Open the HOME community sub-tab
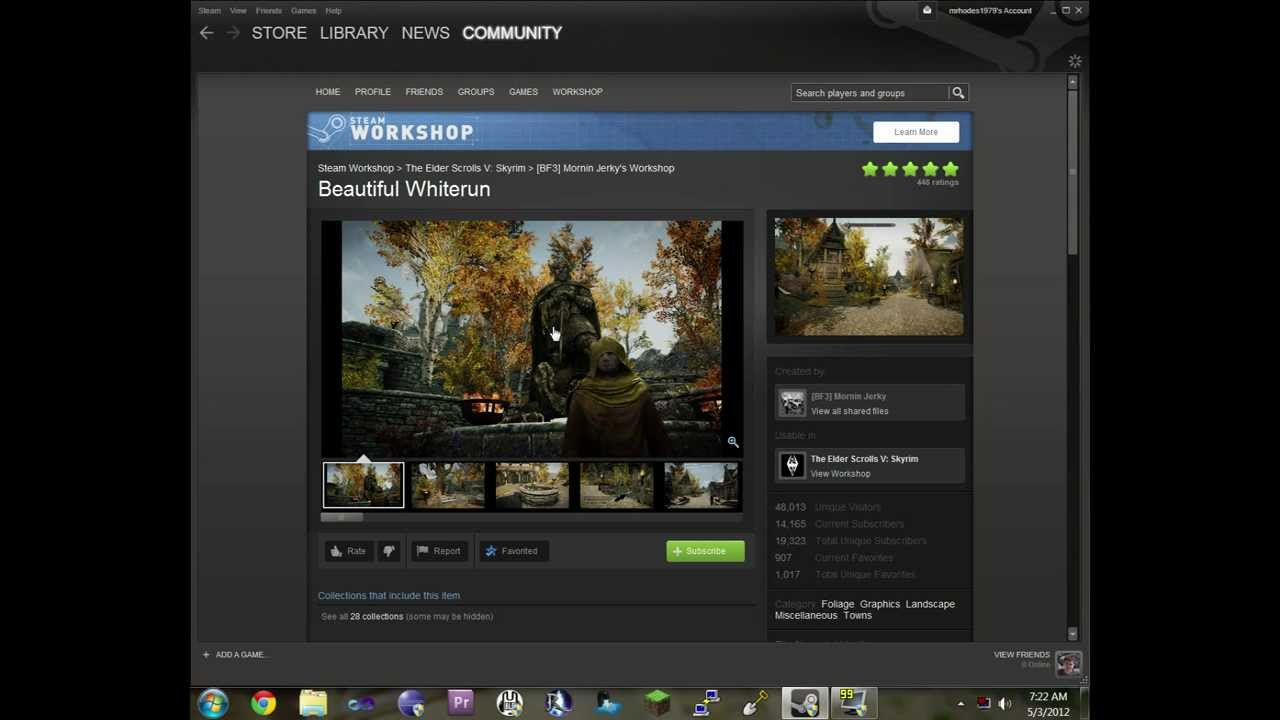The width and height of the screenshot is (1280, 720). [328, 92]
